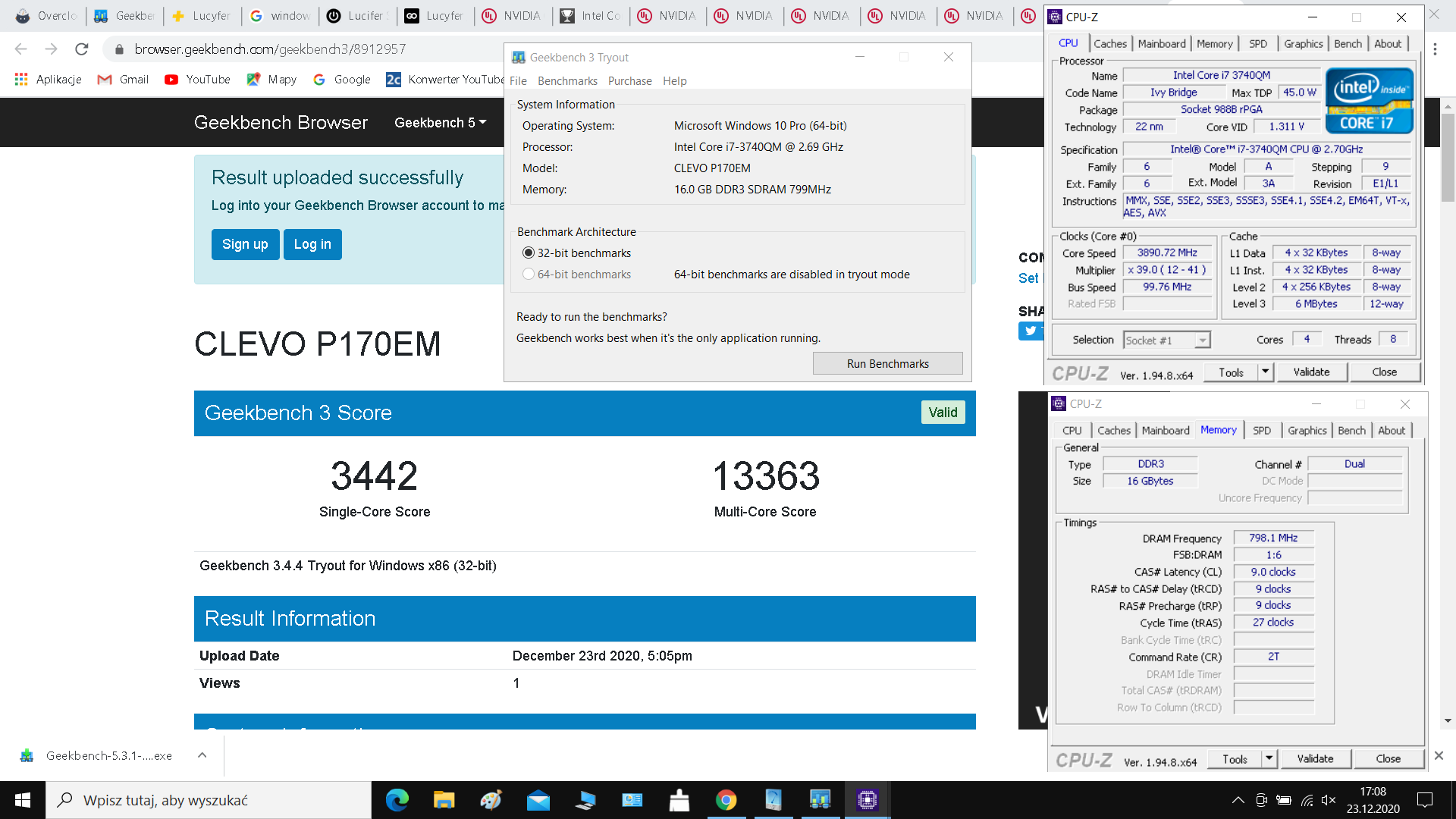Switch to Caches tab in top CPU-Z
Viewport: 1456px width, 819px height.
[1110, 44]
